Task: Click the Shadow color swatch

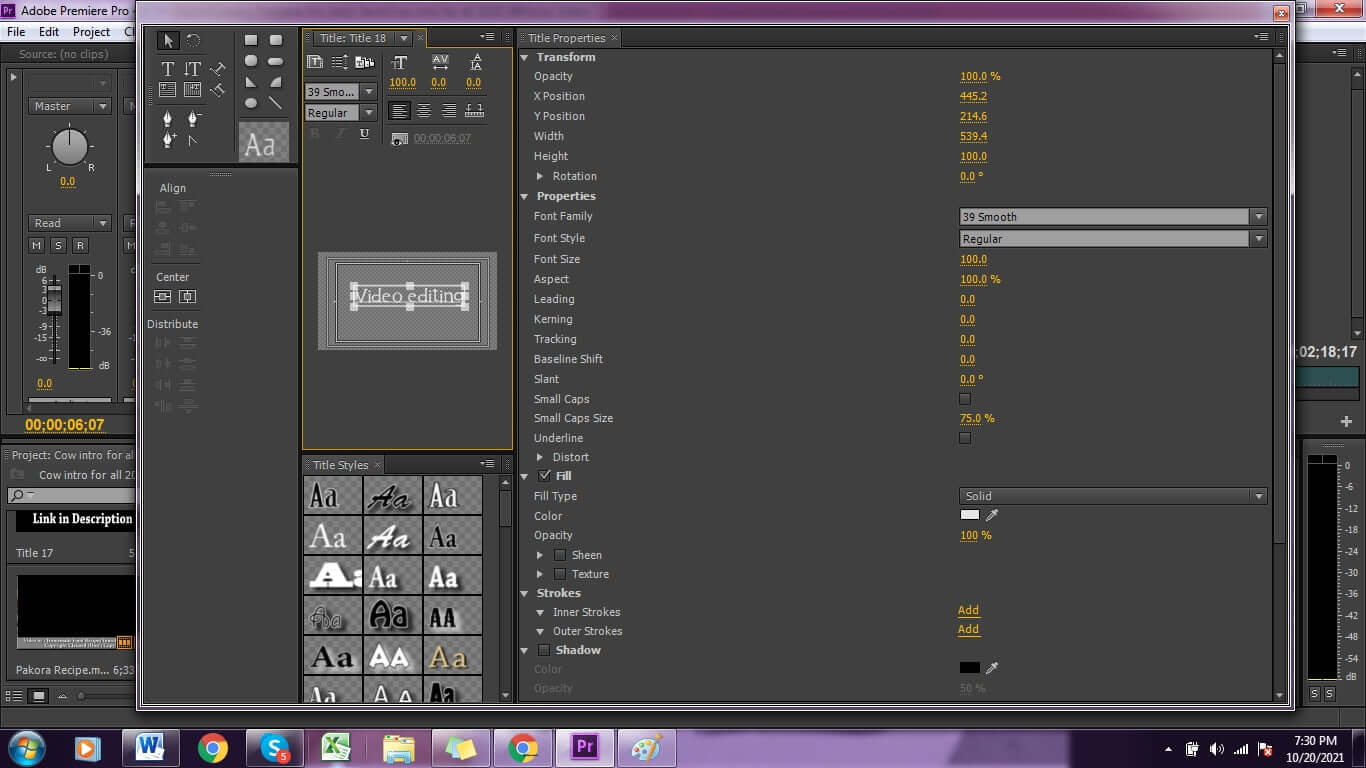Action: tap(970, 668)
